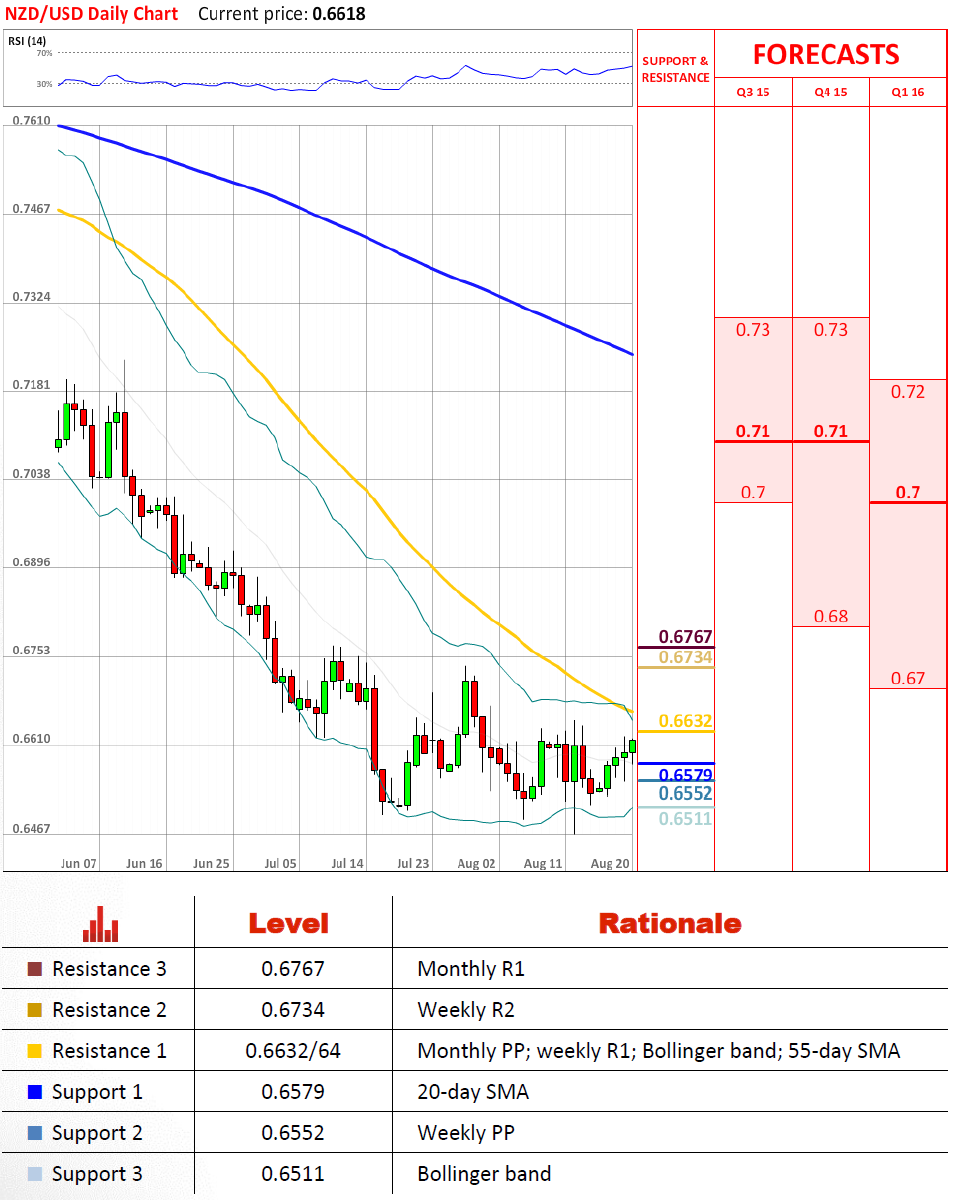The image size is (963, 1200).
Task: Click the bold 0.71 forecast in Q4 15
Action: click(831, 431)
